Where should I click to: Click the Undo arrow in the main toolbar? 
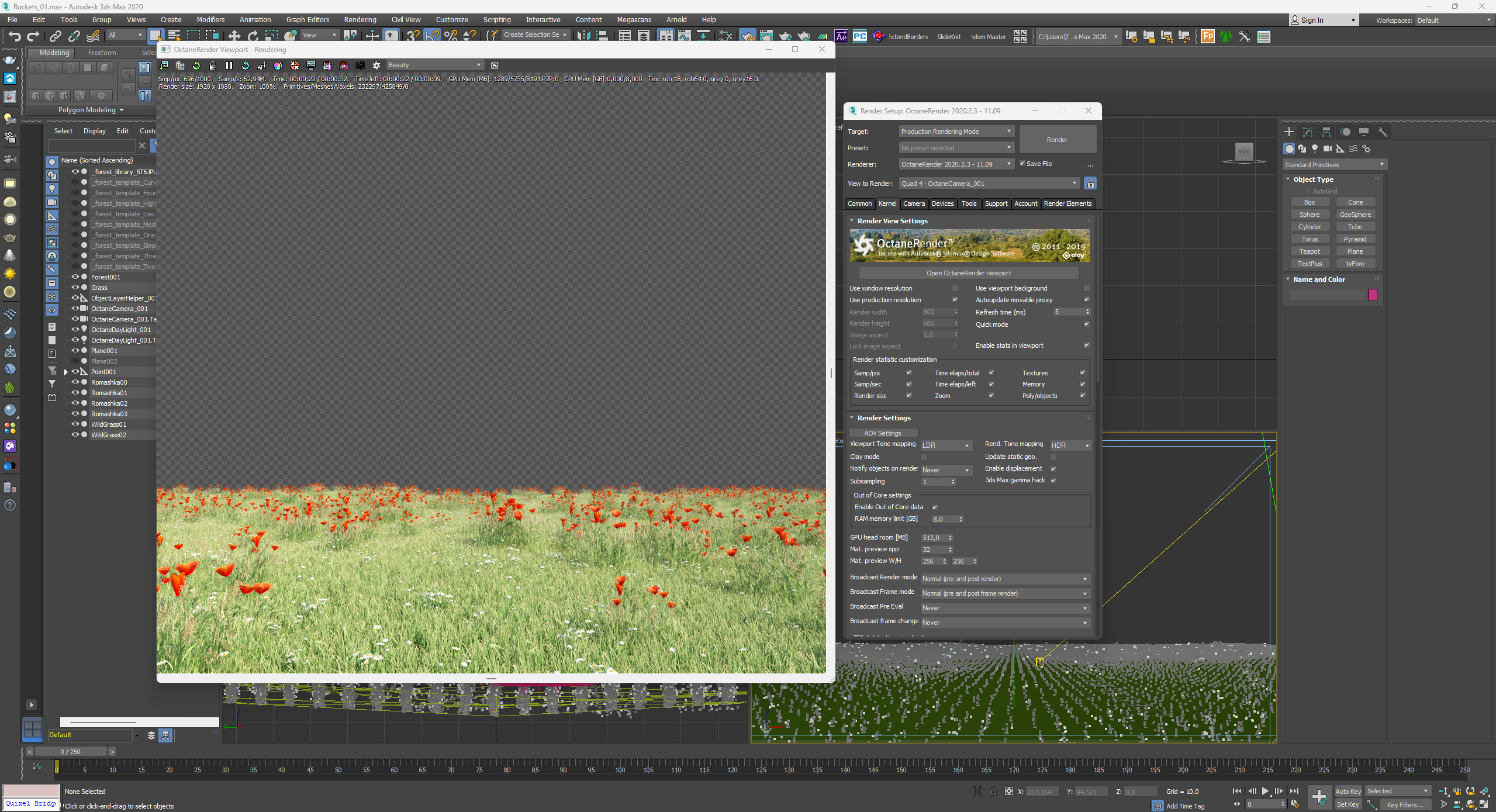tap(14, 36)
